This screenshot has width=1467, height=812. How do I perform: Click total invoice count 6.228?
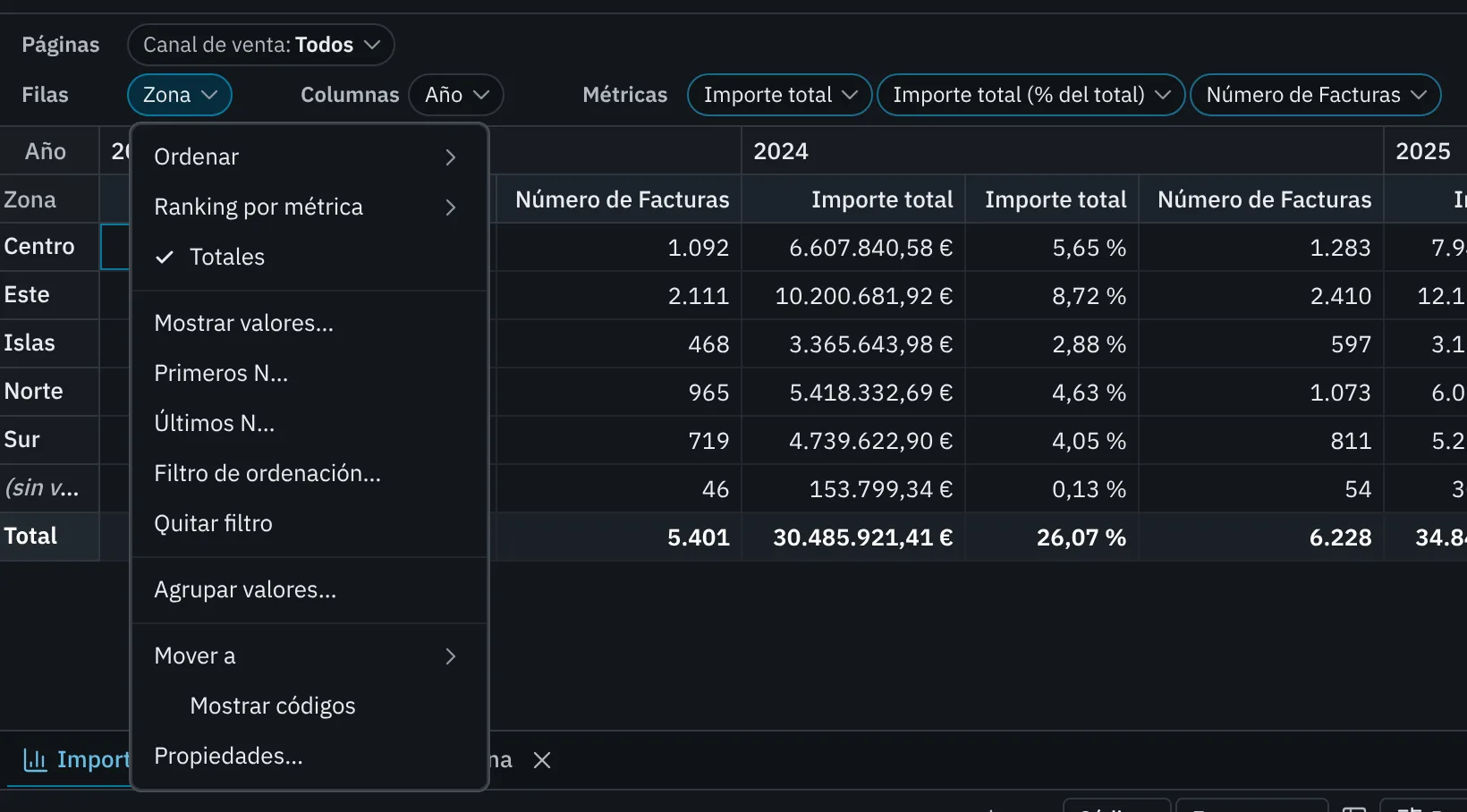(1261, 537)
